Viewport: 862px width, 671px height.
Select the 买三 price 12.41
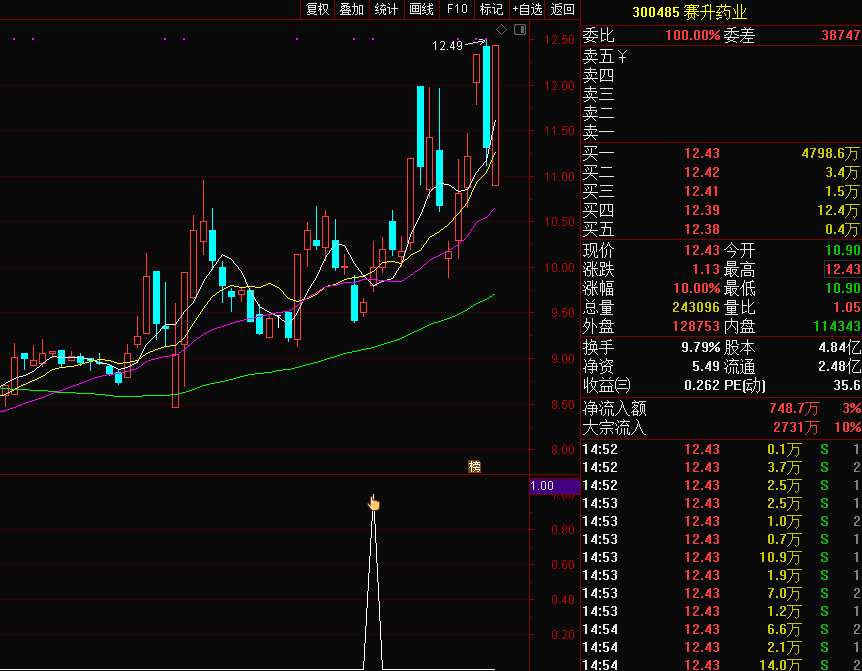point(701,191)
